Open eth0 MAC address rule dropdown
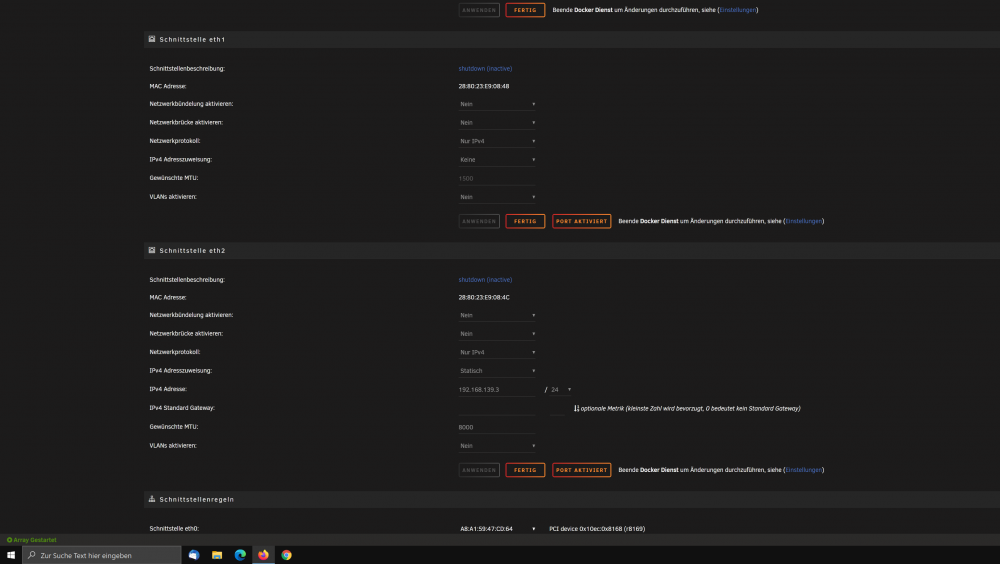The image size is (1000, 564). point(497,528)
